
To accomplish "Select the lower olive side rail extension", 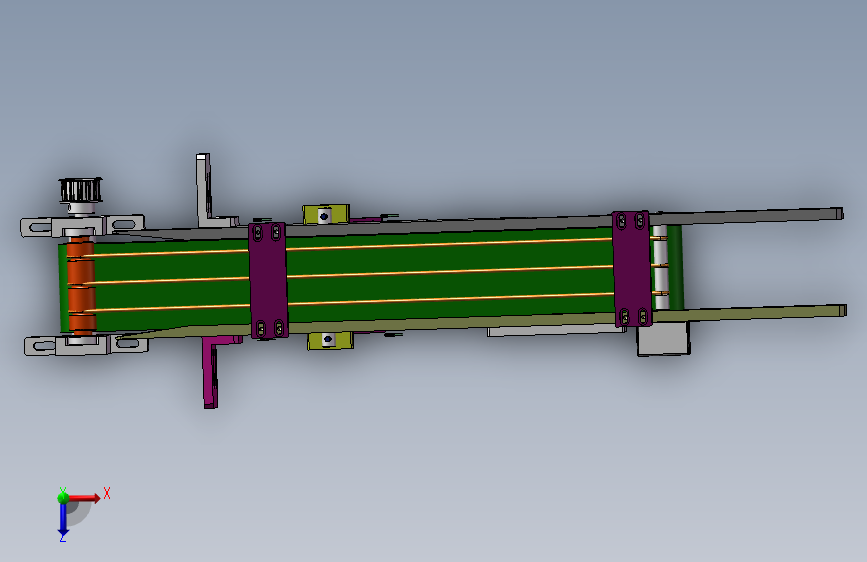I will [749, 314].
